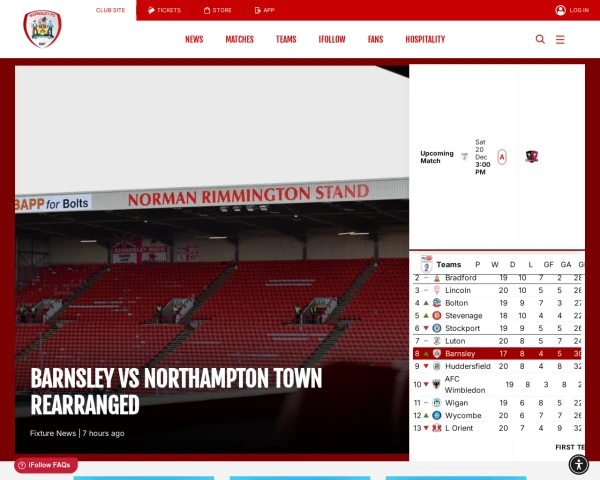Viewport: 600px width, 480px height.
Task: Expand the Hospitality navigation item
Action: [x=425, y=39]
